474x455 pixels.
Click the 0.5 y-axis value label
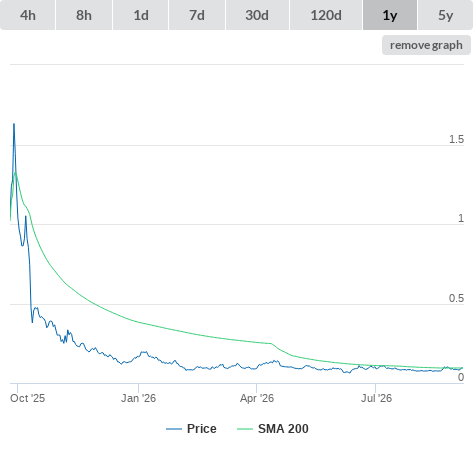point(456,298)
